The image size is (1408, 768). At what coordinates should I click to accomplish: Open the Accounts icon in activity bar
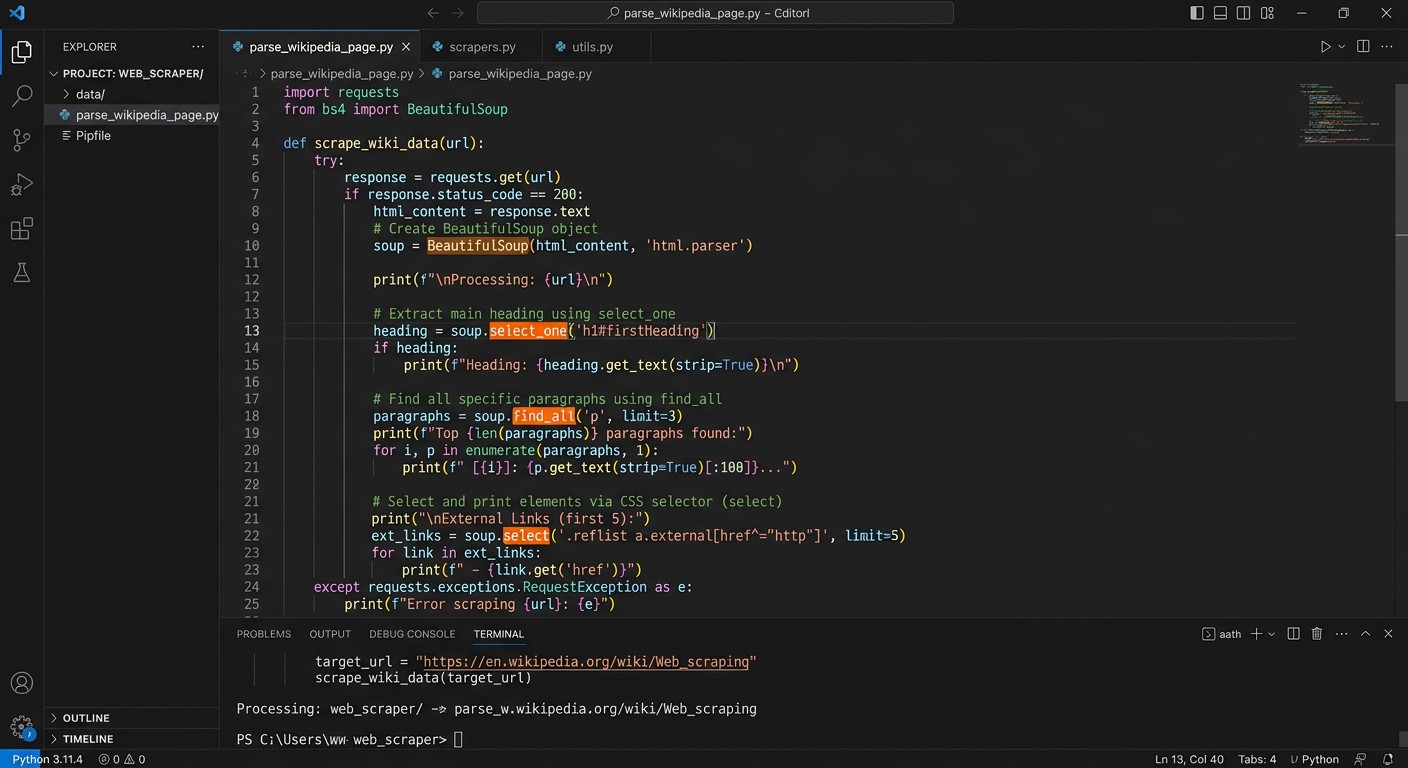21,684
